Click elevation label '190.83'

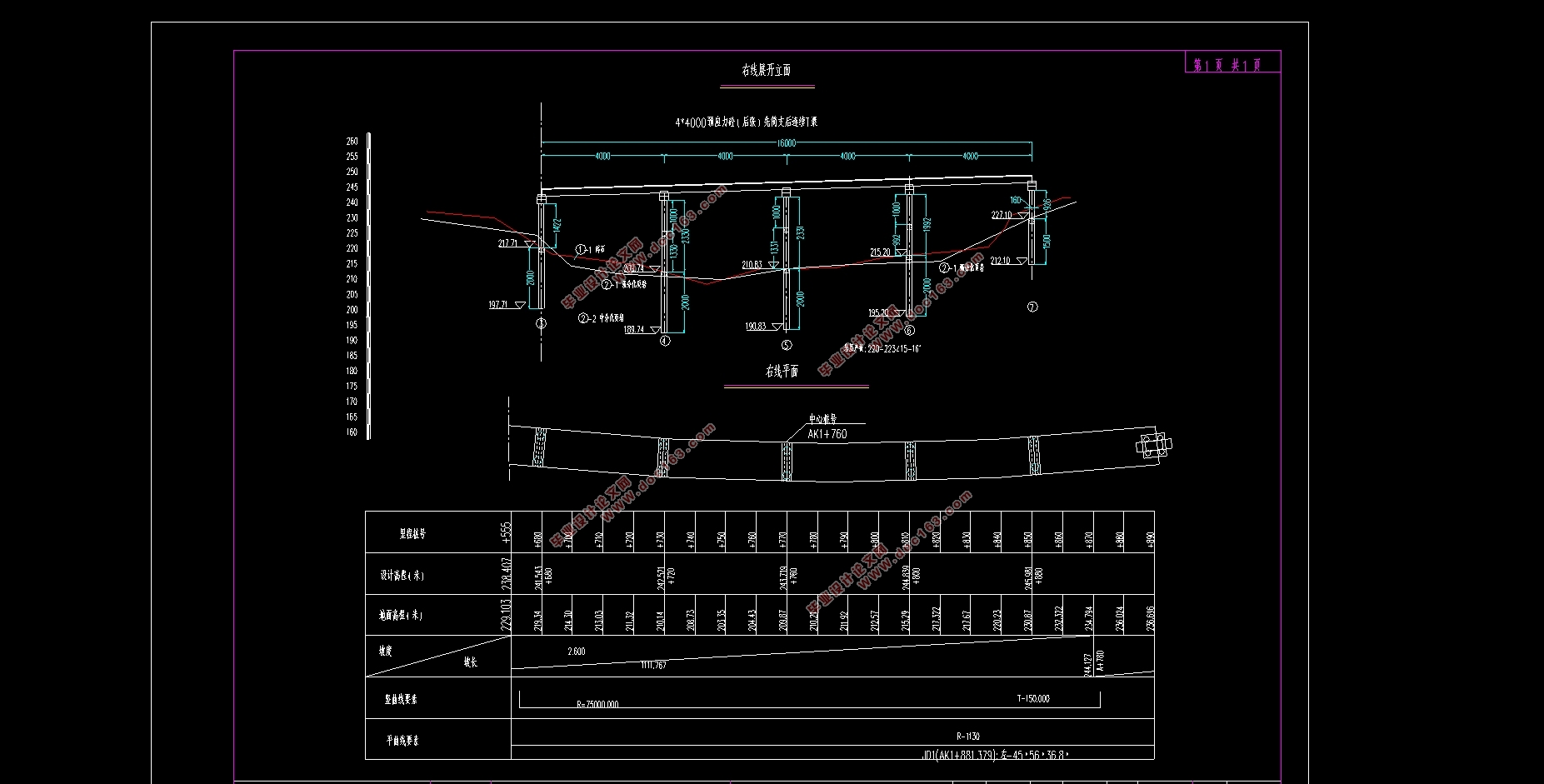pos(755,326)
